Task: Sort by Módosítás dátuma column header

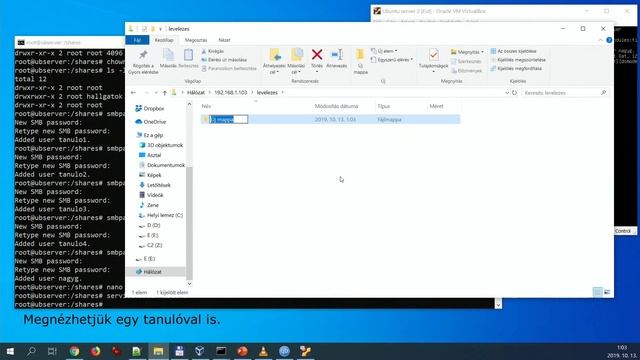Action: 336,106
